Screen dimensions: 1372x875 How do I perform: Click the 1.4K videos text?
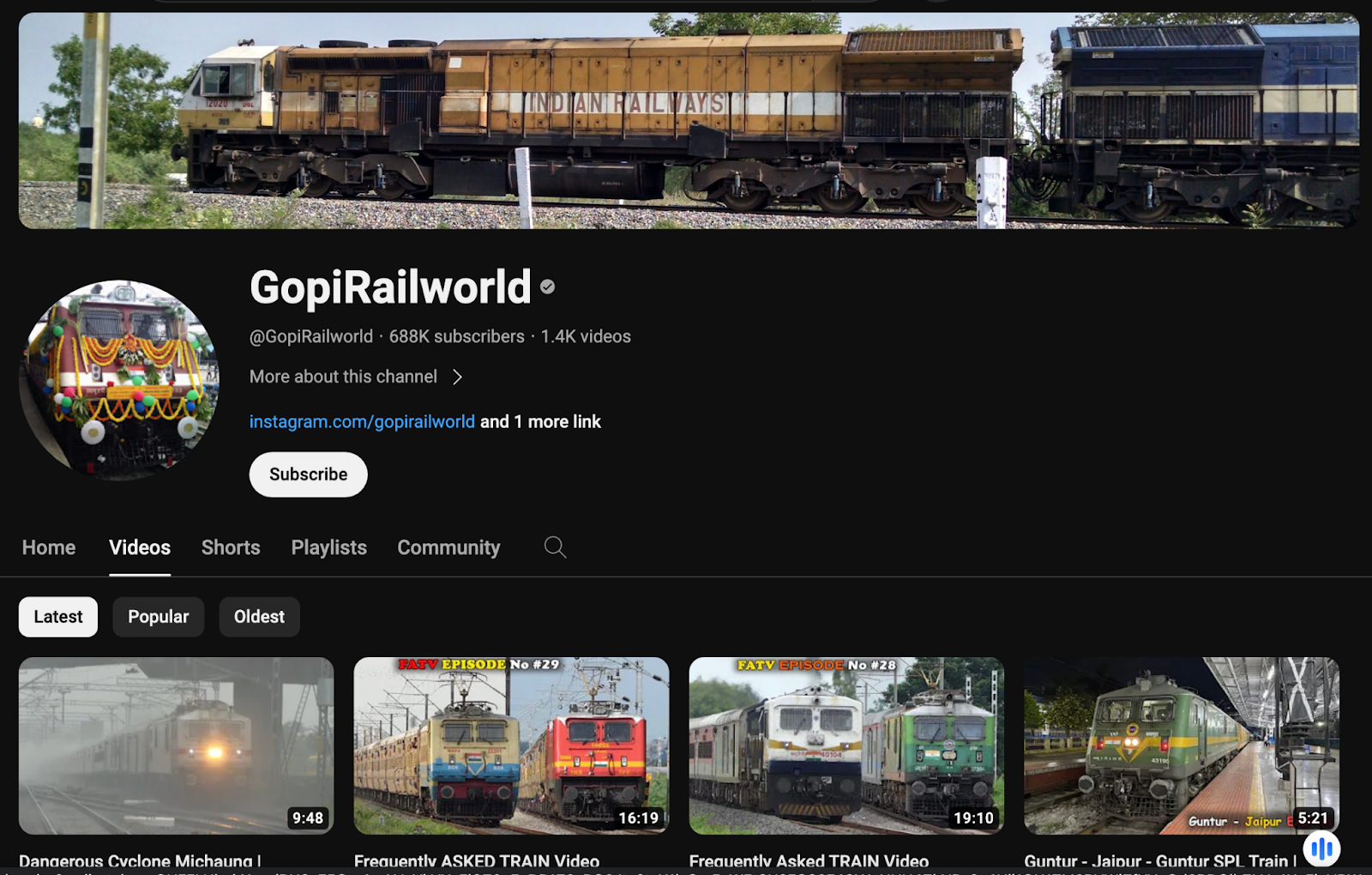point(586,336)
